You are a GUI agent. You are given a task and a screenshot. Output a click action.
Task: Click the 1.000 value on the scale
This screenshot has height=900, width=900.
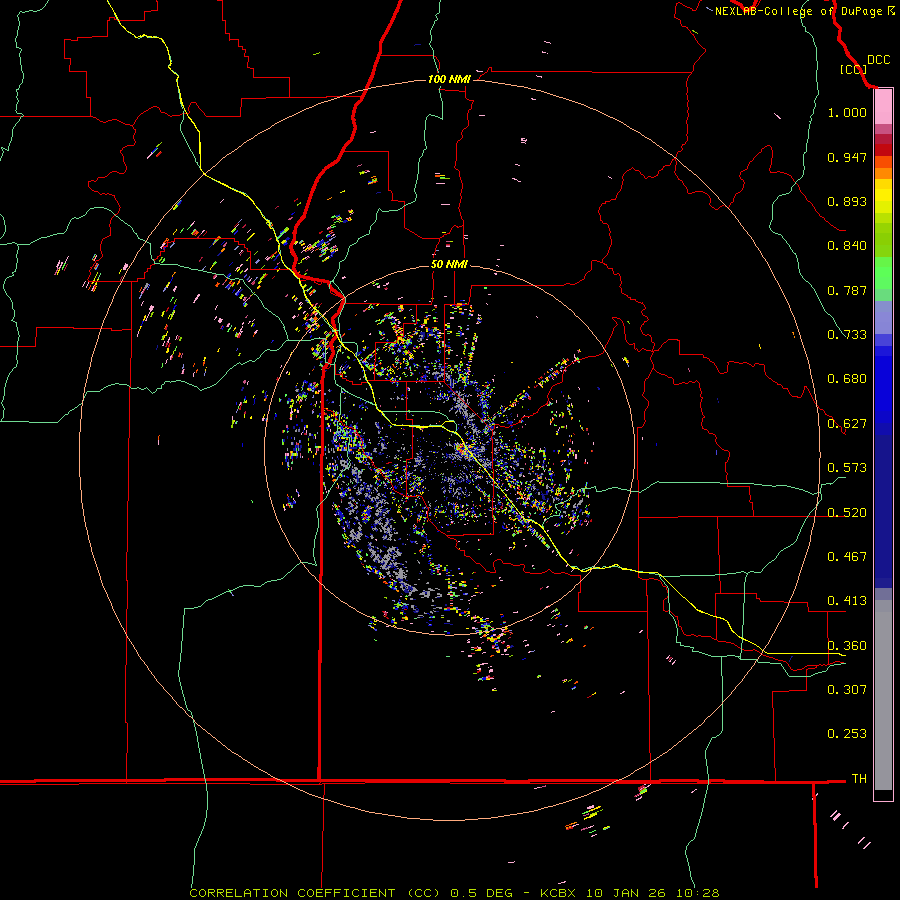tap(847, 112)
